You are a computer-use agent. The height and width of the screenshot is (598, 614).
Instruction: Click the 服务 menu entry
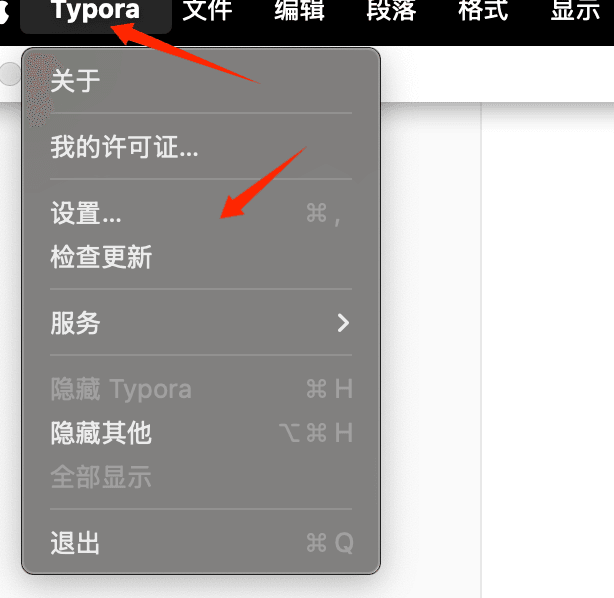pos(201,323)
